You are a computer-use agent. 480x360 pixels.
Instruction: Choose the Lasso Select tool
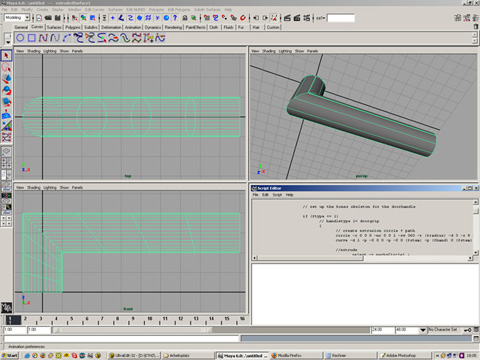tap(6, 67)
